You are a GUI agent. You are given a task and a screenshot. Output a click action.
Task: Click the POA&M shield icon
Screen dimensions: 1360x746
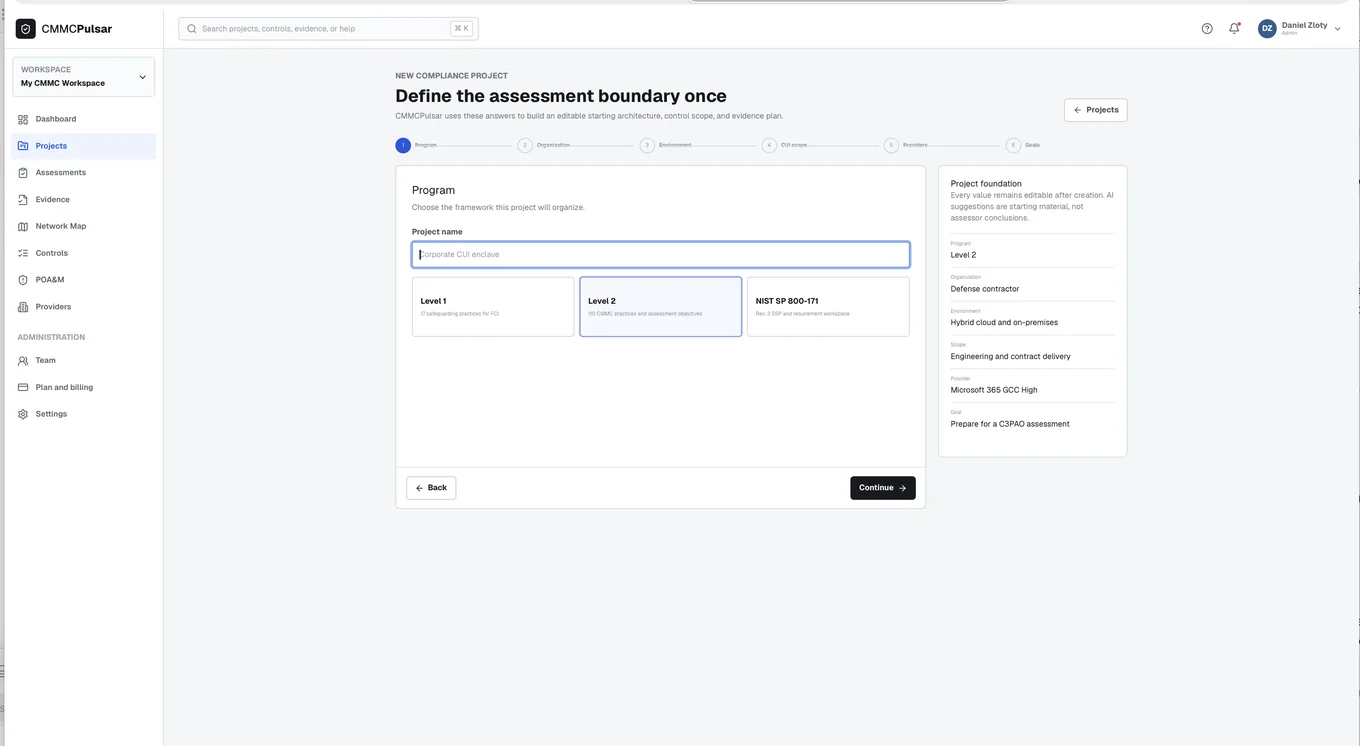click(23, 280)
